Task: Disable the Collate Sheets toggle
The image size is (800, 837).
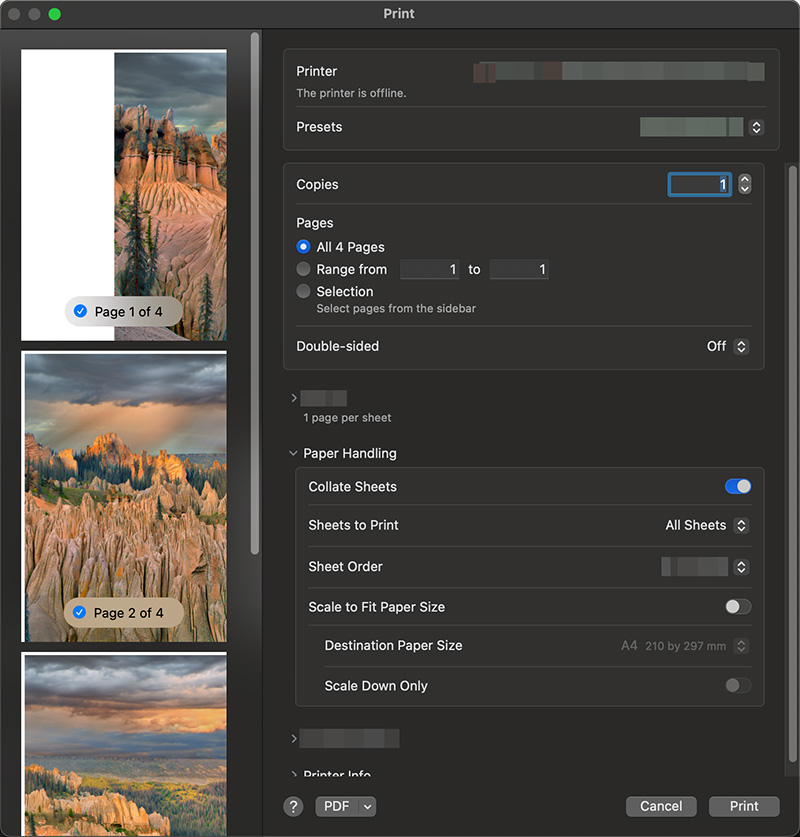Action: [x=737, y=486]
